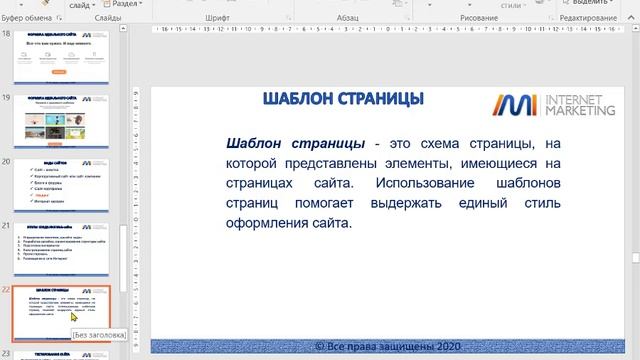Select slide 23 thumbnail at the bottom

[61, 356]
